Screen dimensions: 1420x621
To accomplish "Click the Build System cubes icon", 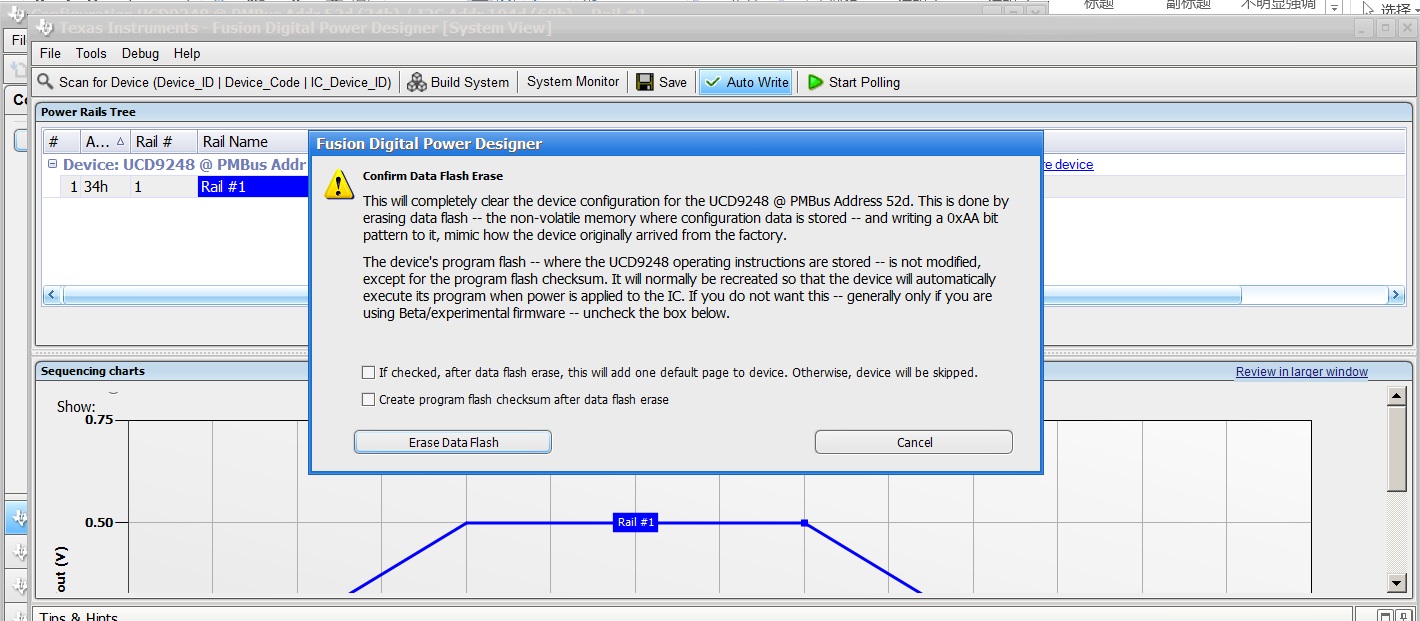I will pos(417,82).
